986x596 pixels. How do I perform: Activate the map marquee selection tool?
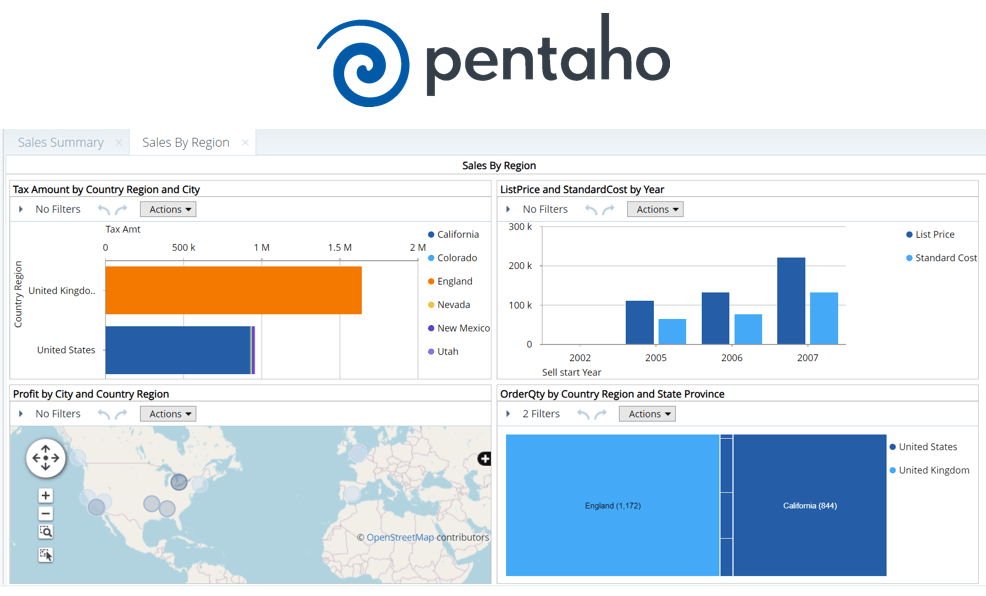pyautogui.click(x=46, y=554)
